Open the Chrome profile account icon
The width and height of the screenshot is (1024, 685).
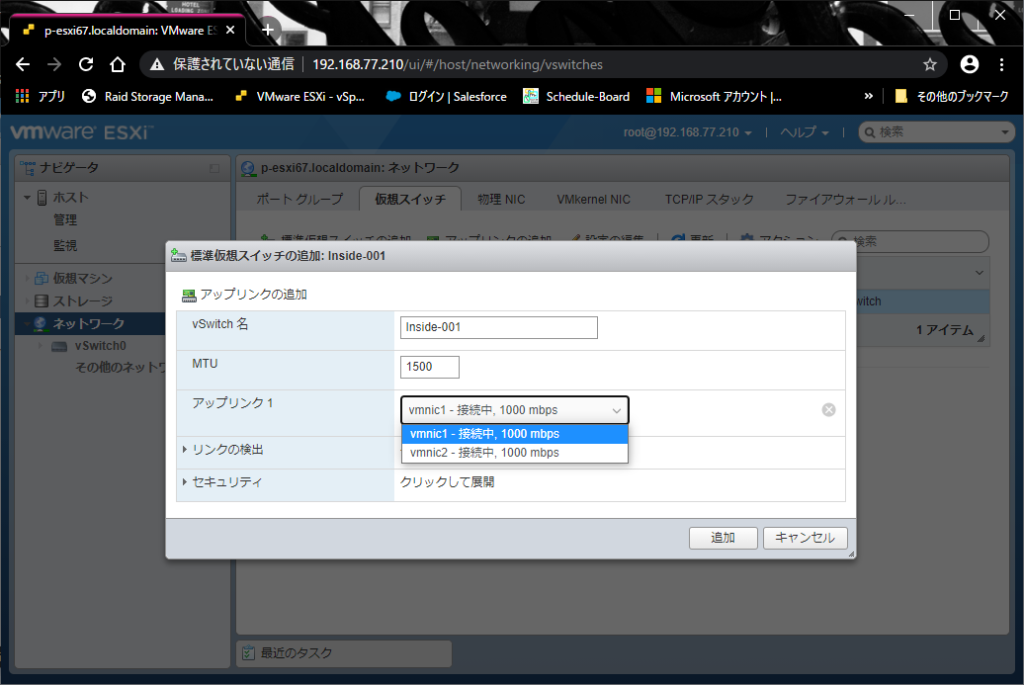pyautogui.click(x=969, y=64)
